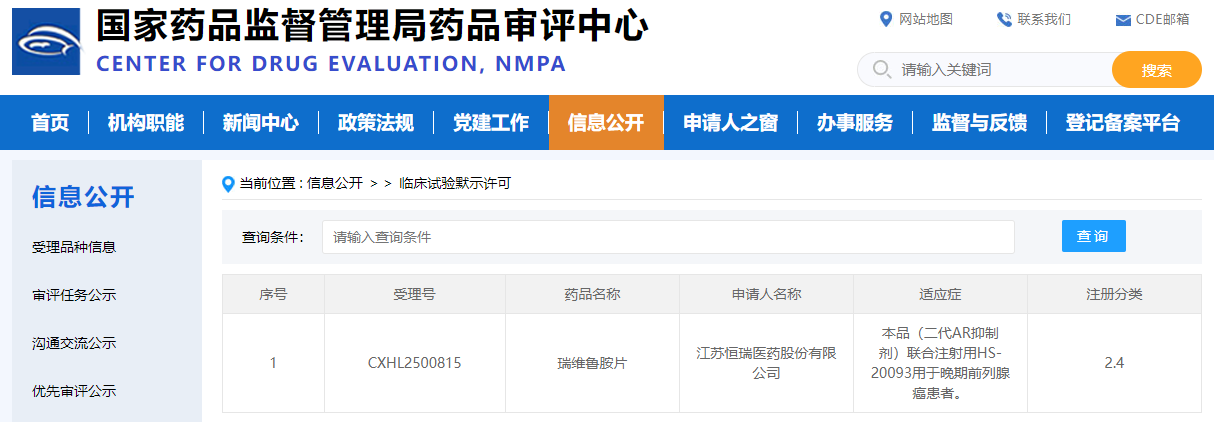Open 受理品种信息 in the sidebar
The width and height of the screenshot is (1214, 422).
coord(74,247)
